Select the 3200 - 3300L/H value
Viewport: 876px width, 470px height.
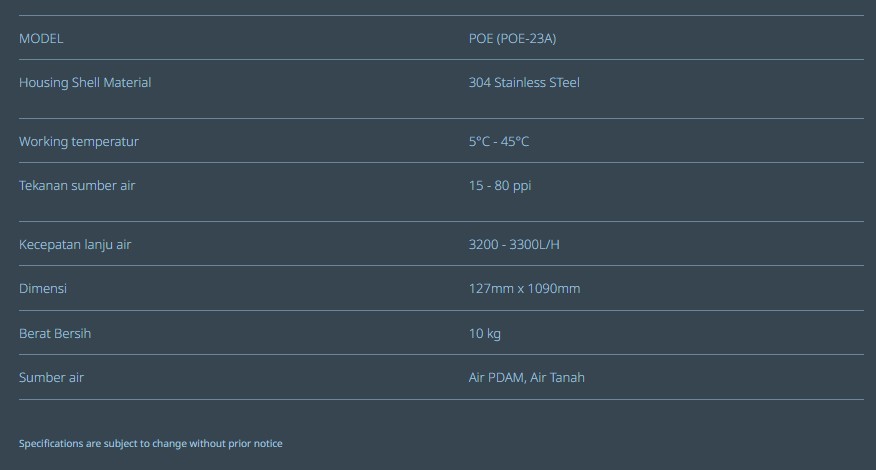pos(514,244)
